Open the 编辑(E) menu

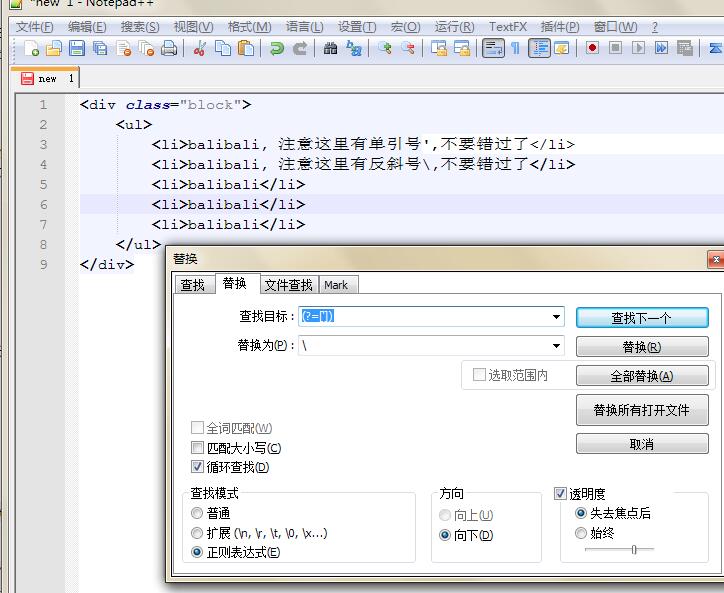pyautogui.click(x=88, y=27)
